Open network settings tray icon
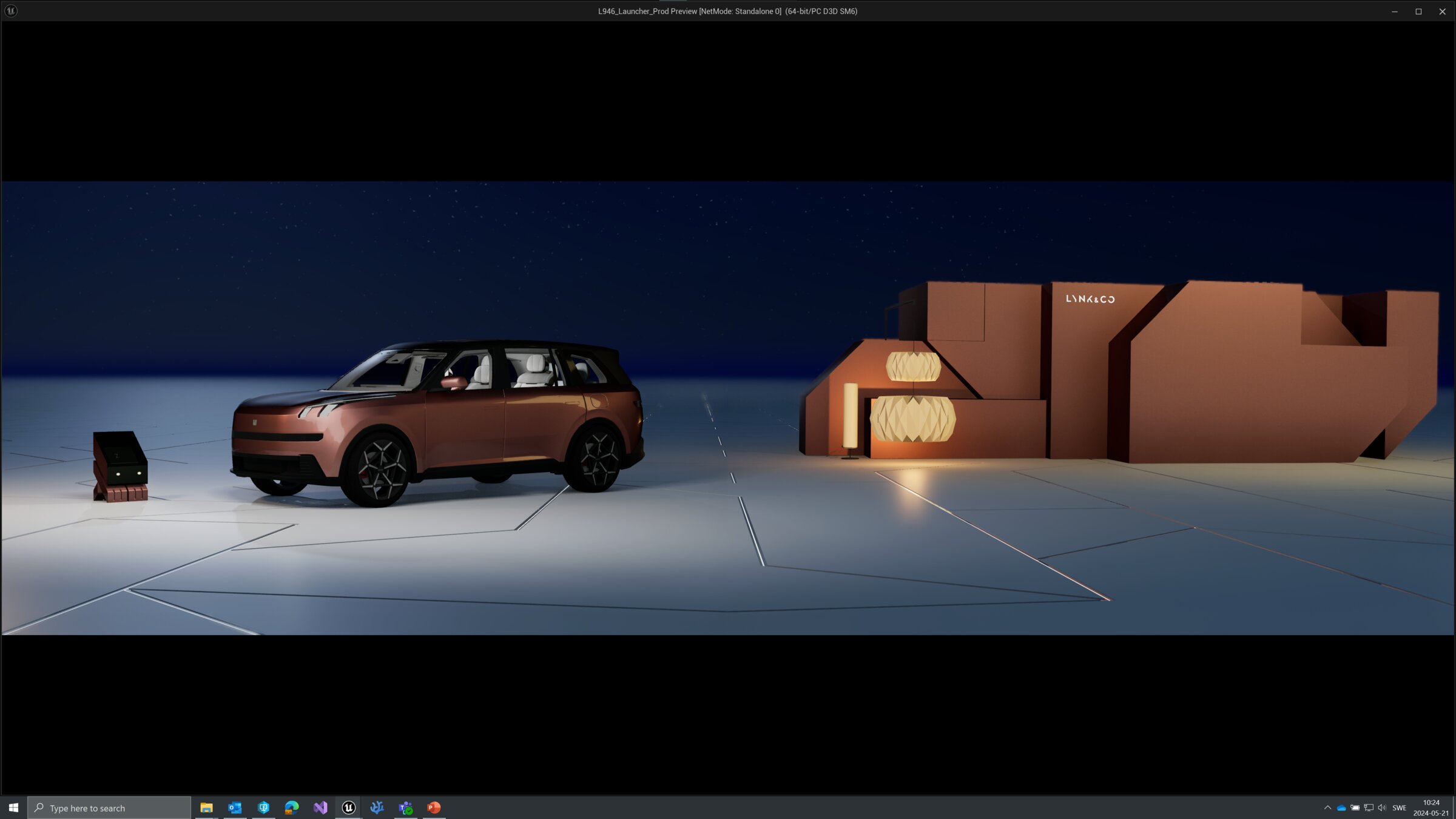1456x819 pixels. pos(1369,807)
